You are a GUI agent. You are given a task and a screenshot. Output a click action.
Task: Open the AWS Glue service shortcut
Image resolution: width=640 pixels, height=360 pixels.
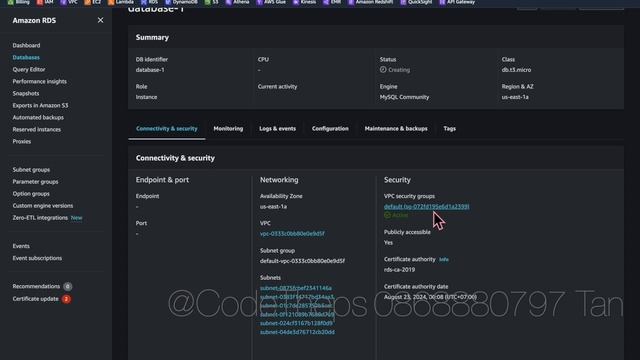tap(271, 2)
